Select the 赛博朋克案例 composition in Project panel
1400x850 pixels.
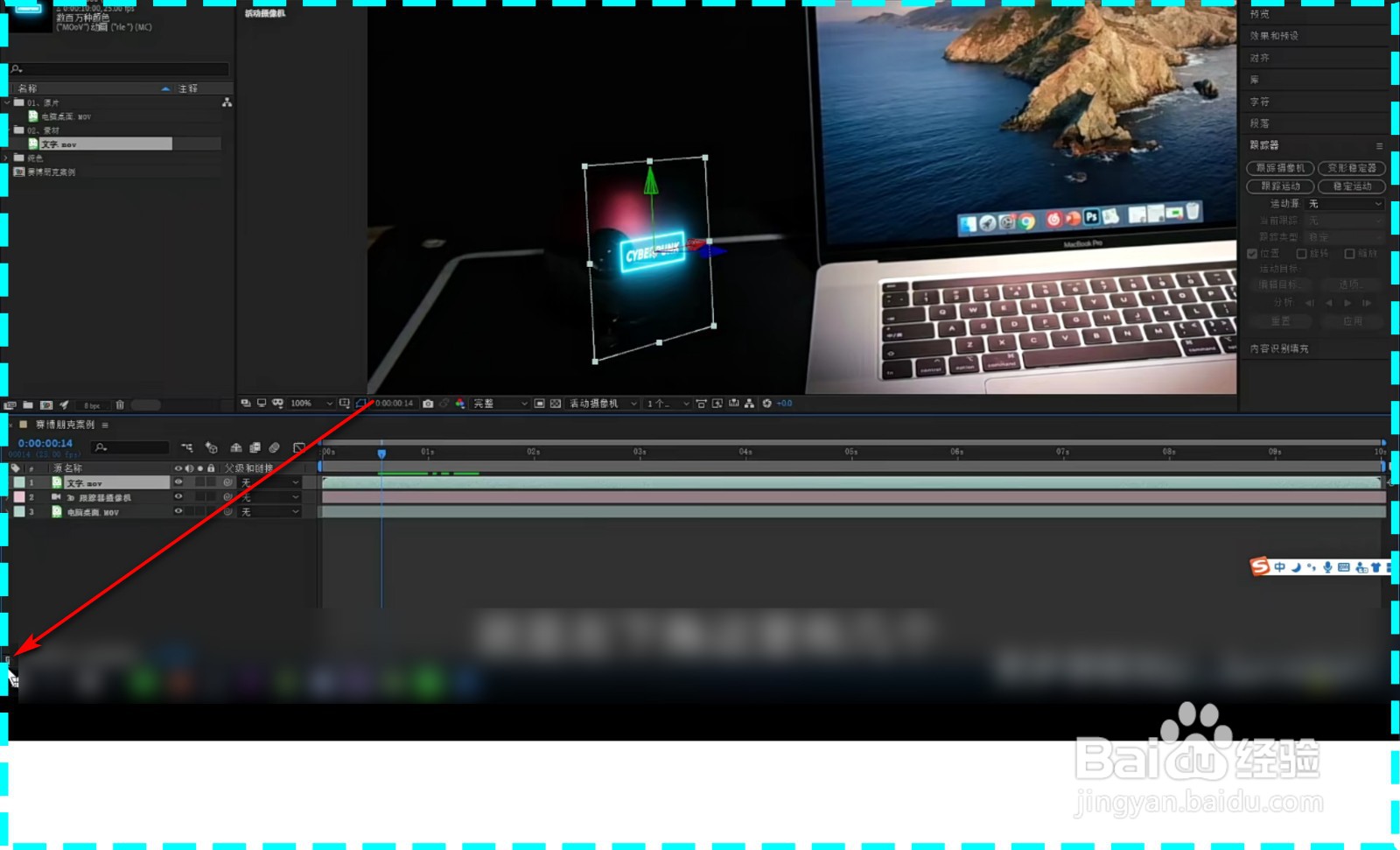[x=51, y=172]
